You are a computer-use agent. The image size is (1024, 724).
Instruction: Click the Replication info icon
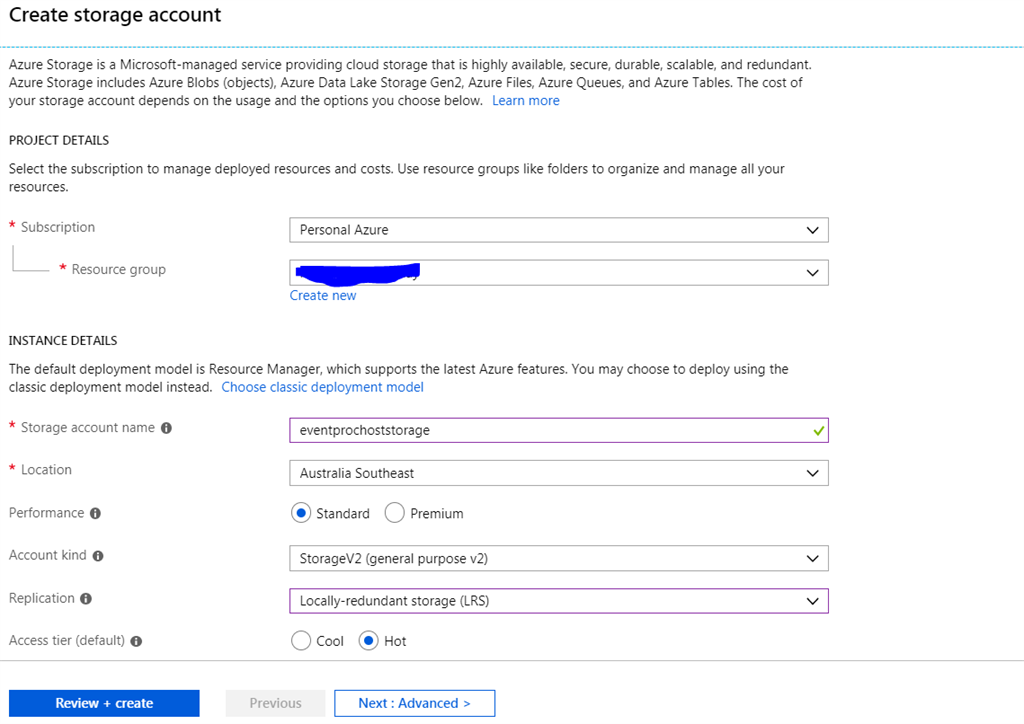click(88, 598)
